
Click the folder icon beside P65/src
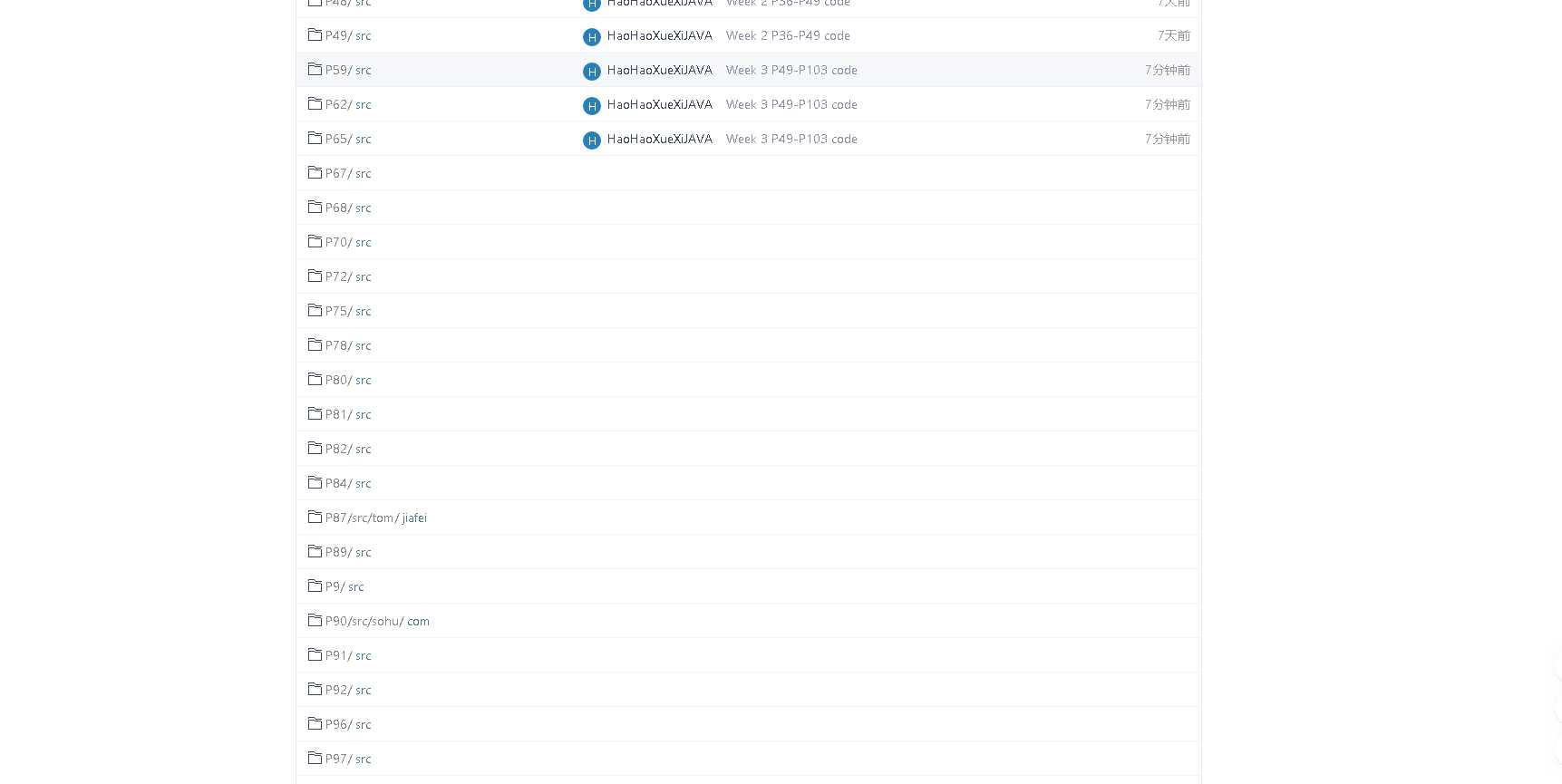tap(315, 138)
